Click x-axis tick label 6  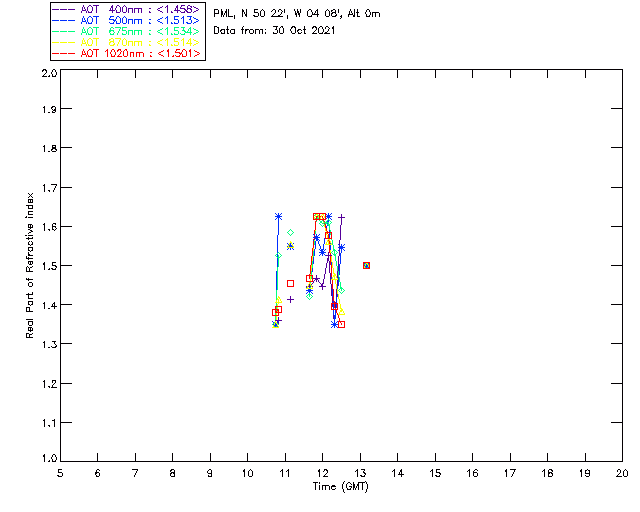(x=98, y=473)
